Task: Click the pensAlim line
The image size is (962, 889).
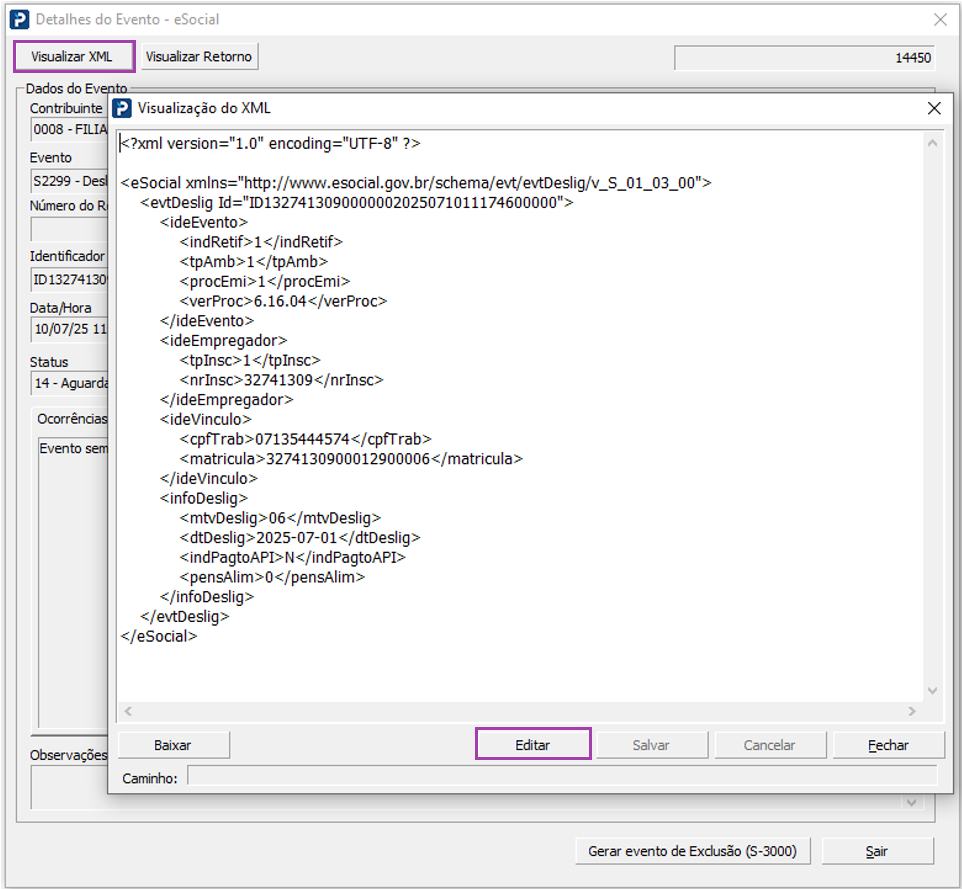Action: tap(272, 577)
